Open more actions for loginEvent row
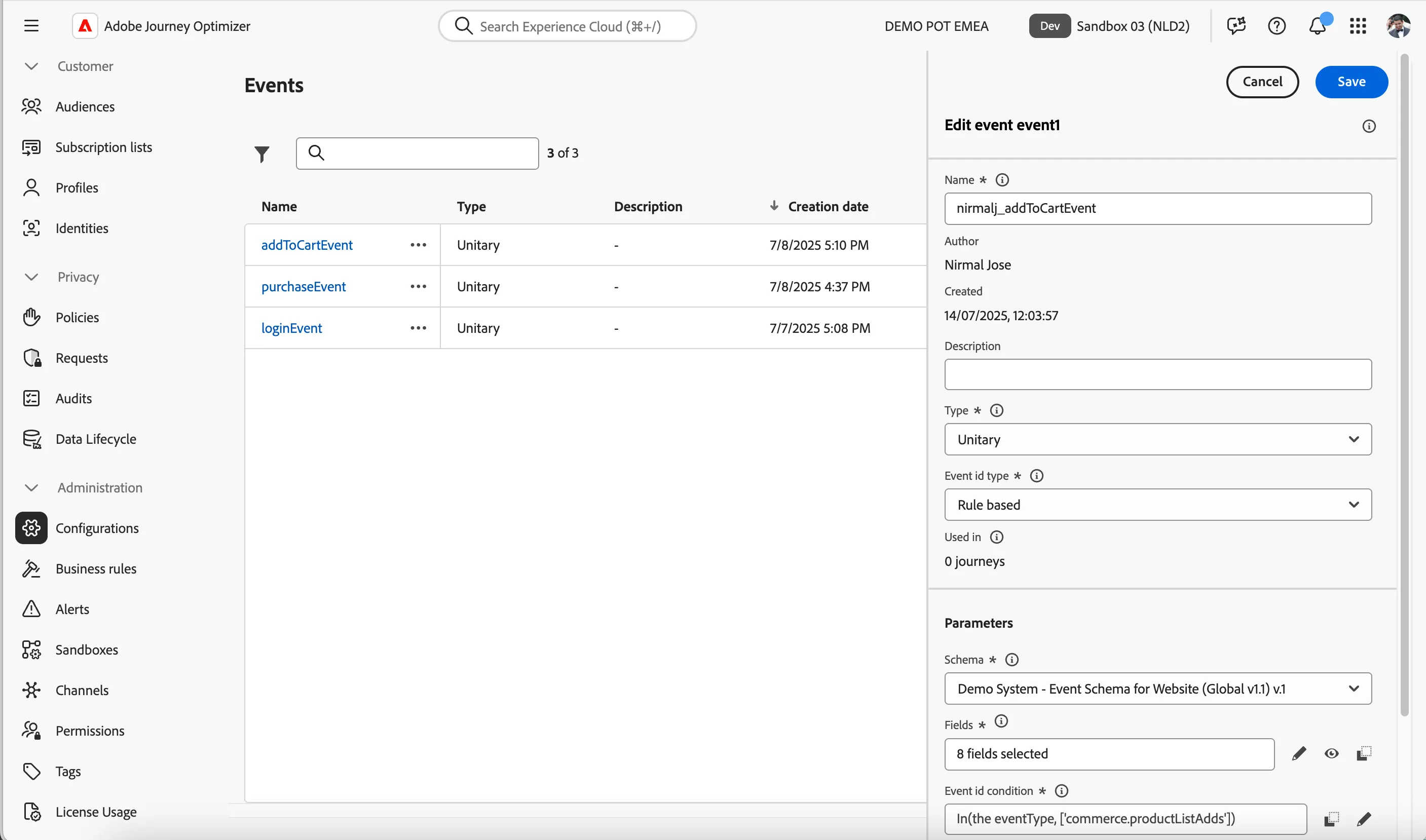Image resolution: width=1426 pixels, height=840 pixels. [x=419, y=328]
